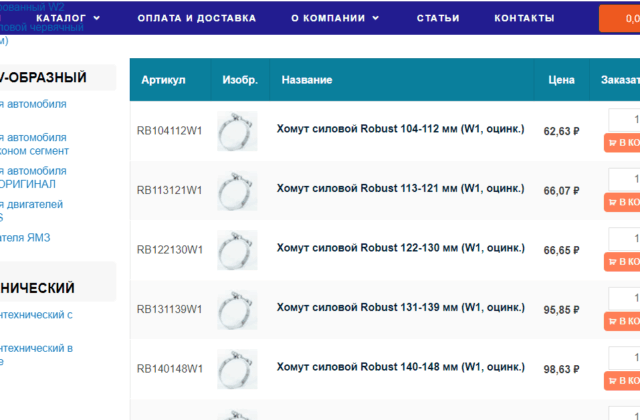The width and height of the screenshot is (640, 420).
Task: Open first 'сантехнический с' sidebar link
Action: pos(36,315)
